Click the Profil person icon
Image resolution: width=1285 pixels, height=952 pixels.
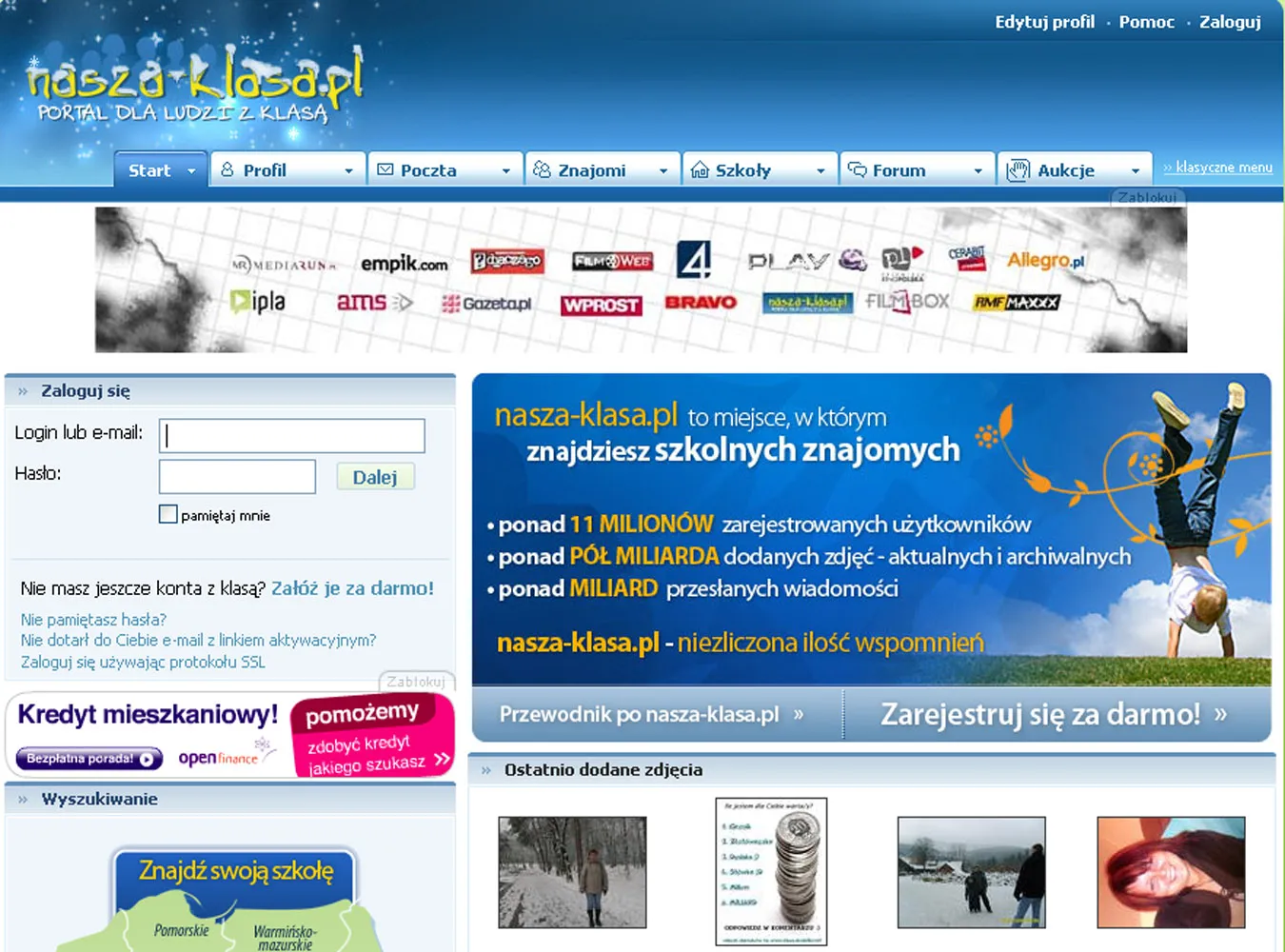click(227, 169)
